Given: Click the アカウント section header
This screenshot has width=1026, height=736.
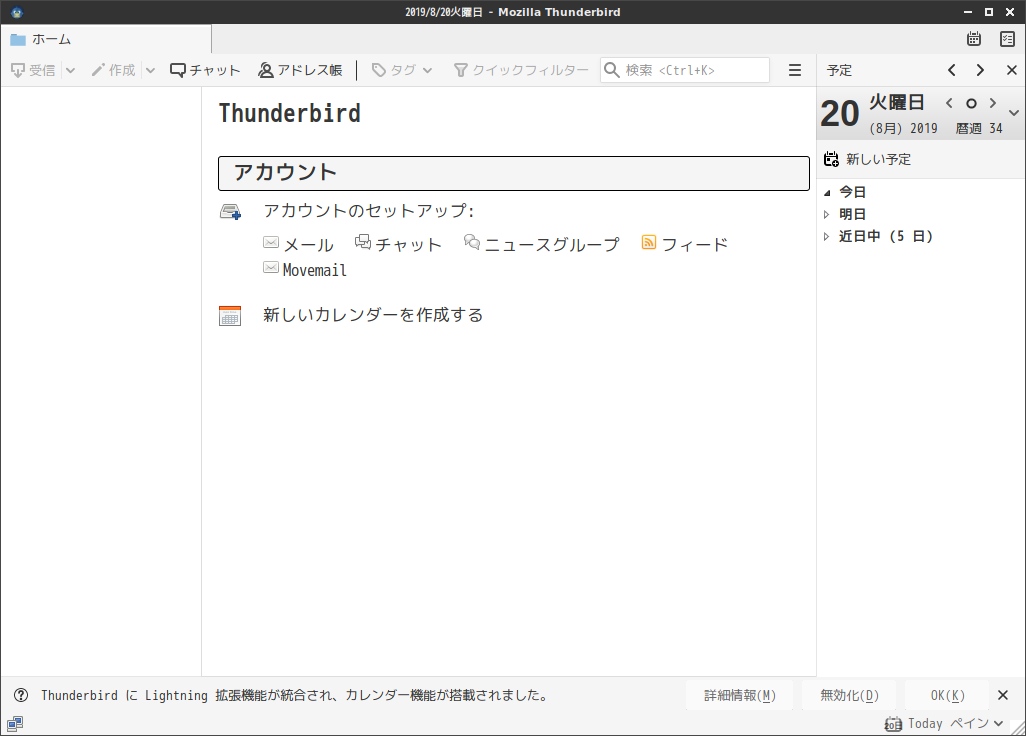Looking at the screenshot, I should tap(514, 173).
